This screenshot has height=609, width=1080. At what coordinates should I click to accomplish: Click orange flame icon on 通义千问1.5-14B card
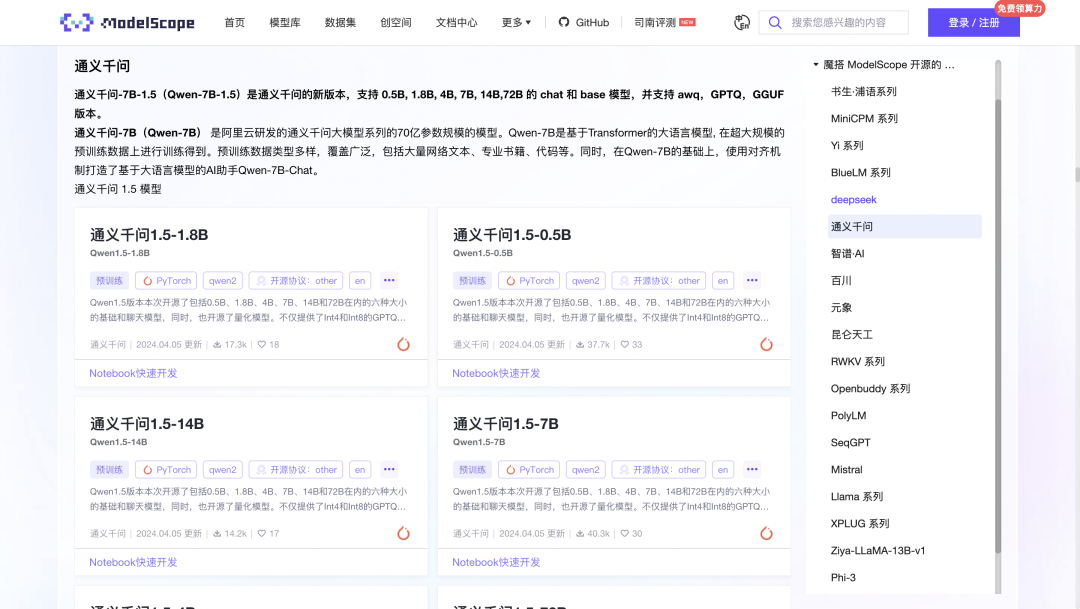coord(404,533)
